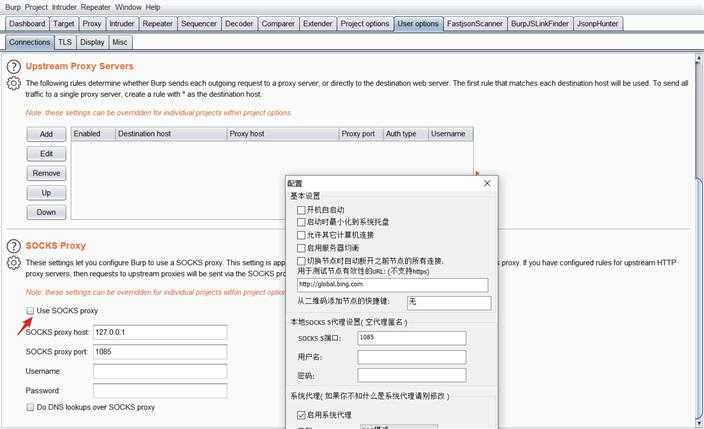Switch to the Target tab

[x=64, y=24]
